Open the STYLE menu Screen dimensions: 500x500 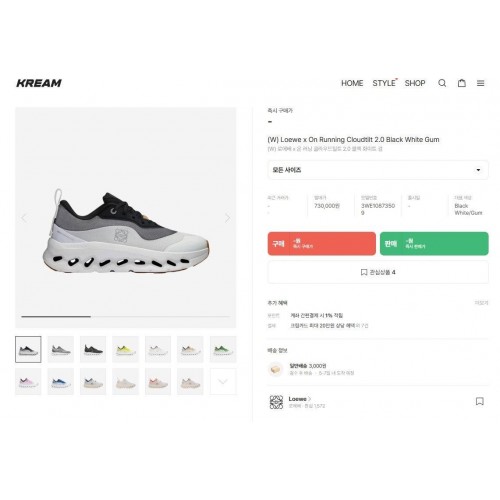[x=384, y=83]
